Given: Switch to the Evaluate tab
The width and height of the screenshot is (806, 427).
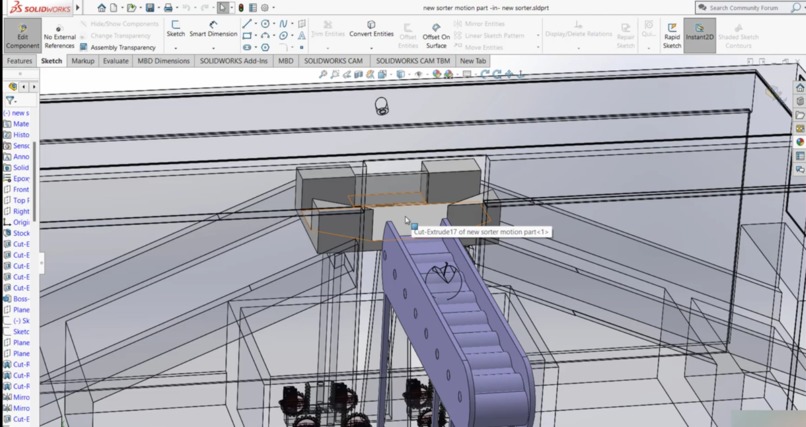Looking at the screenshot, I should tap(116, 61).
